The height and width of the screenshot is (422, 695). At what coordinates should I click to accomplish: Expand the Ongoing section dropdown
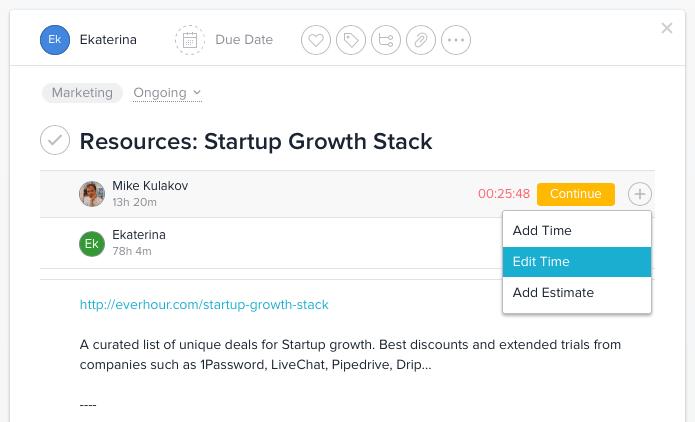[167, 93]
